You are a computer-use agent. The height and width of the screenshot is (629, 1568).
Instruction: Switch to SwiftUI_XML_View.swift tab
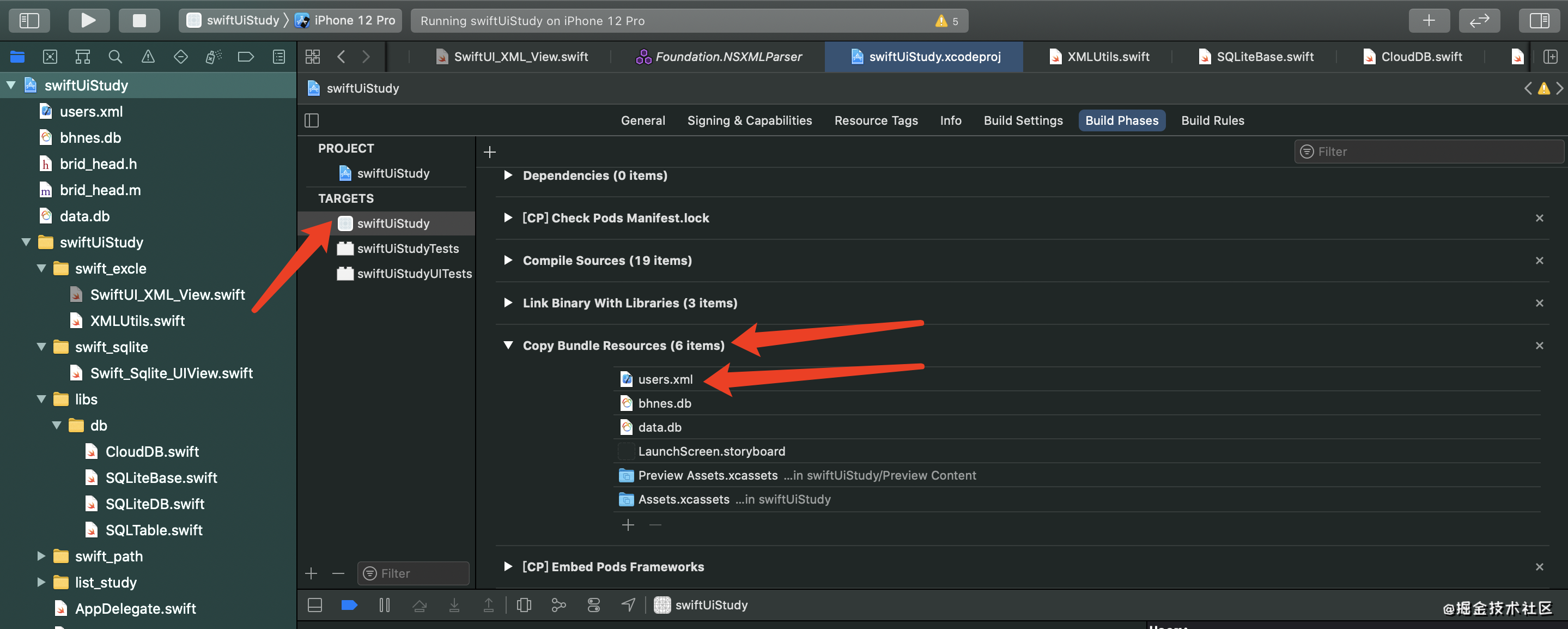pyautogui.click(x=512, y=57)
